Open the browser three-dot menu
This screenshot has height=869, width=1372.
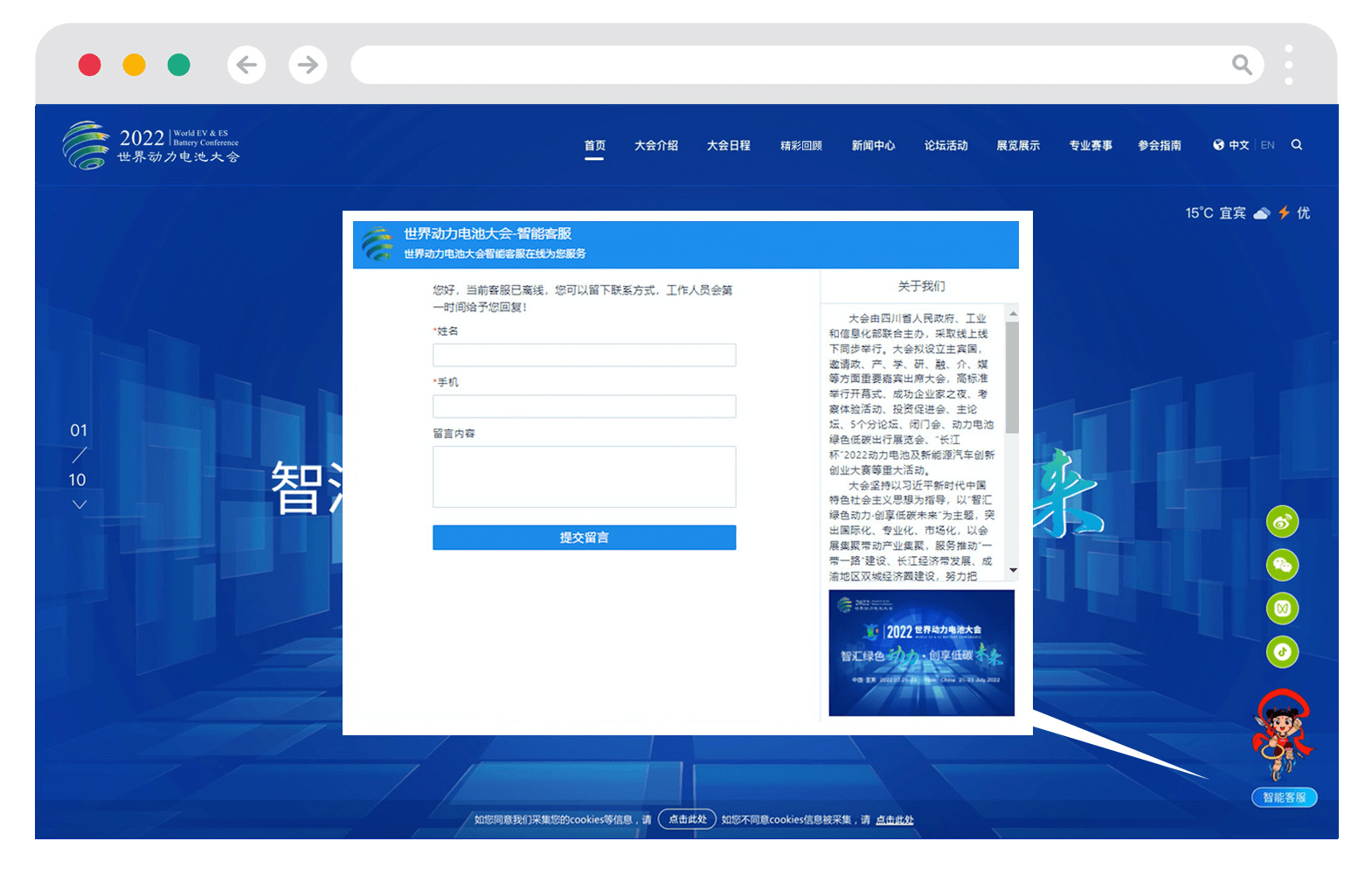pyautogui.click(x=1288, y=65)
